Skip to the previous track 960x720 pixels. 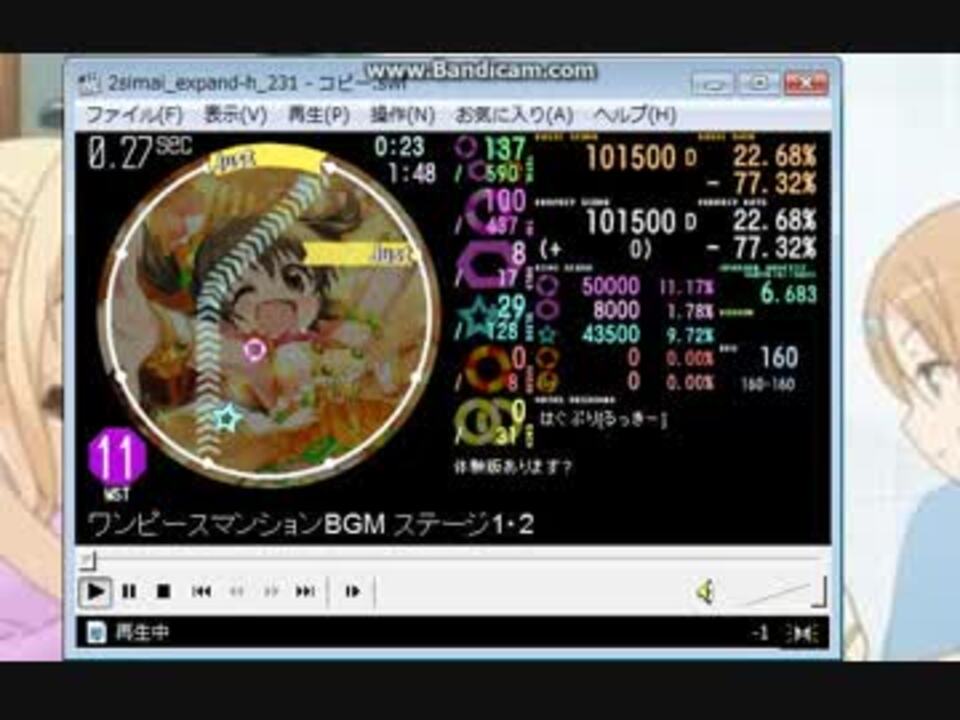201,591
